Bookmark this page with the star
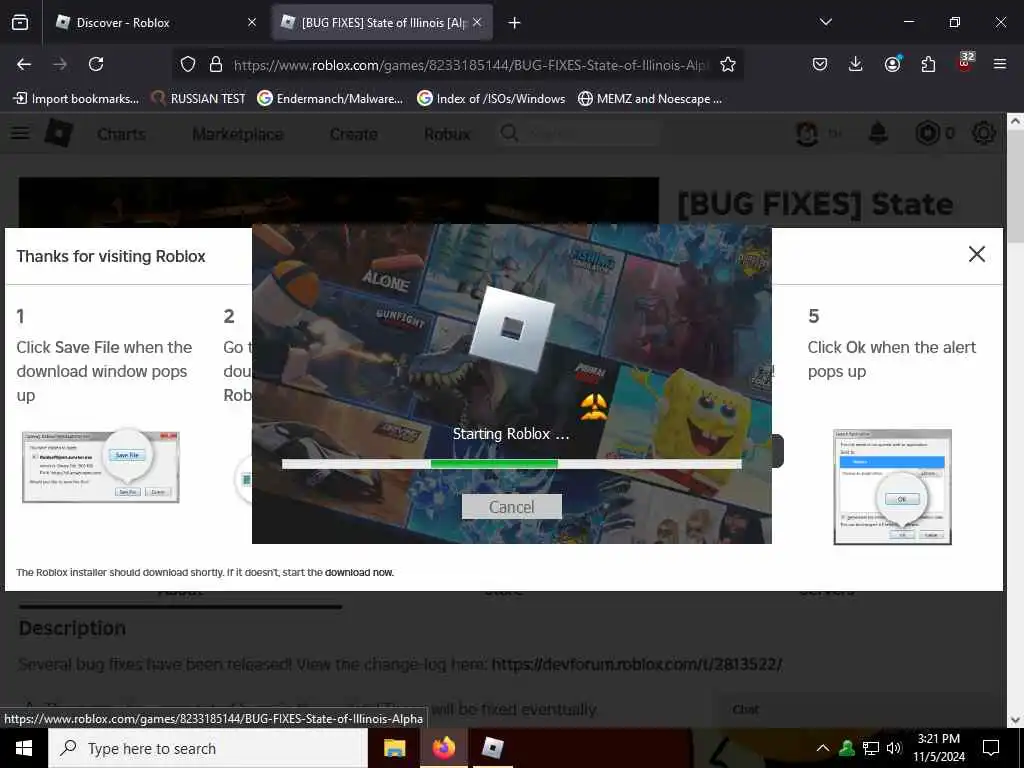This screenshot has width=1024, height=768. coord(728,64)
